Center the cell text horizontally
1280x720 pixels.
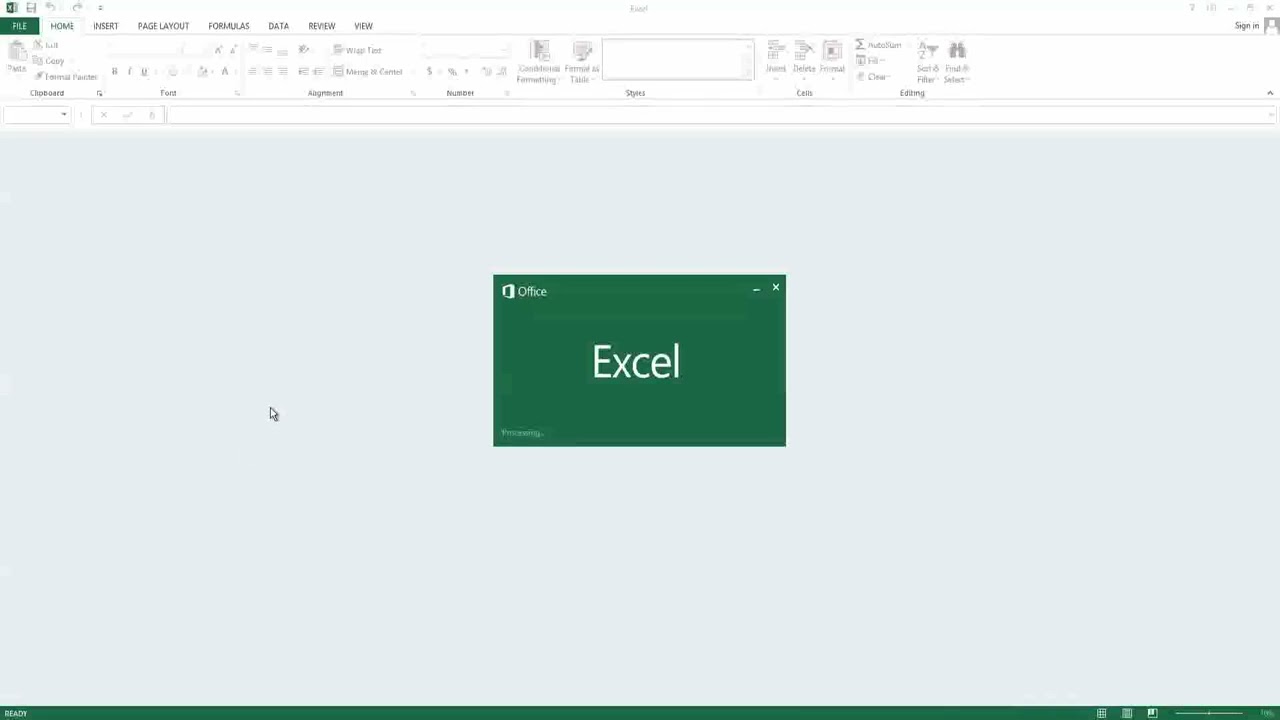point(267,72)
